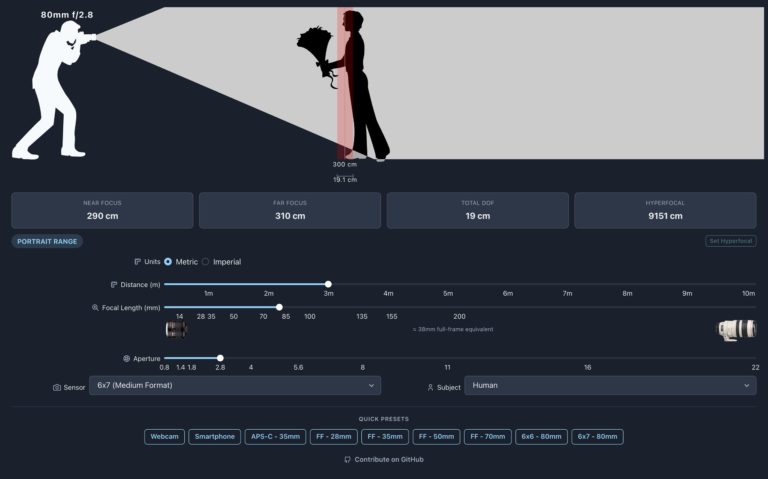
Task: Click the Aperture icon
Action: click(126, 359)
